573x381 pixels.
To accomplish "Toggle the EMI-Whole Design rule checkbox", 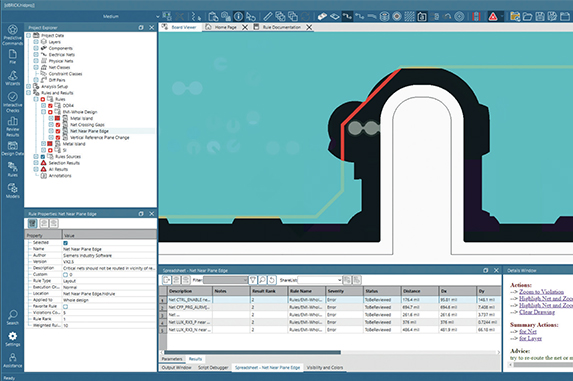I will (50, 112).
